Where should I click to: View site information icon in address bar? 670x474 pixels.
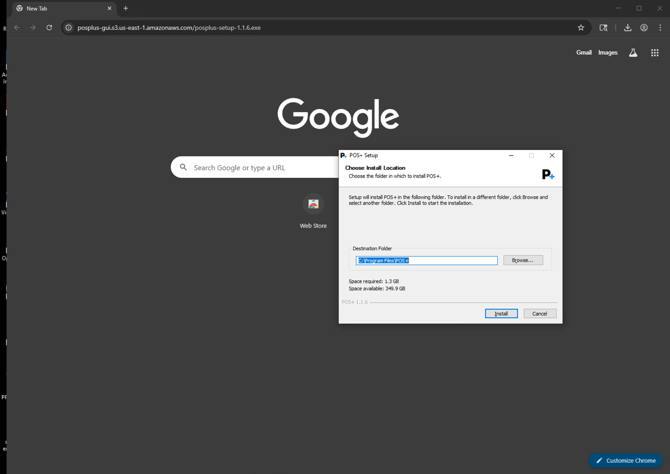[x=68, y=28]
